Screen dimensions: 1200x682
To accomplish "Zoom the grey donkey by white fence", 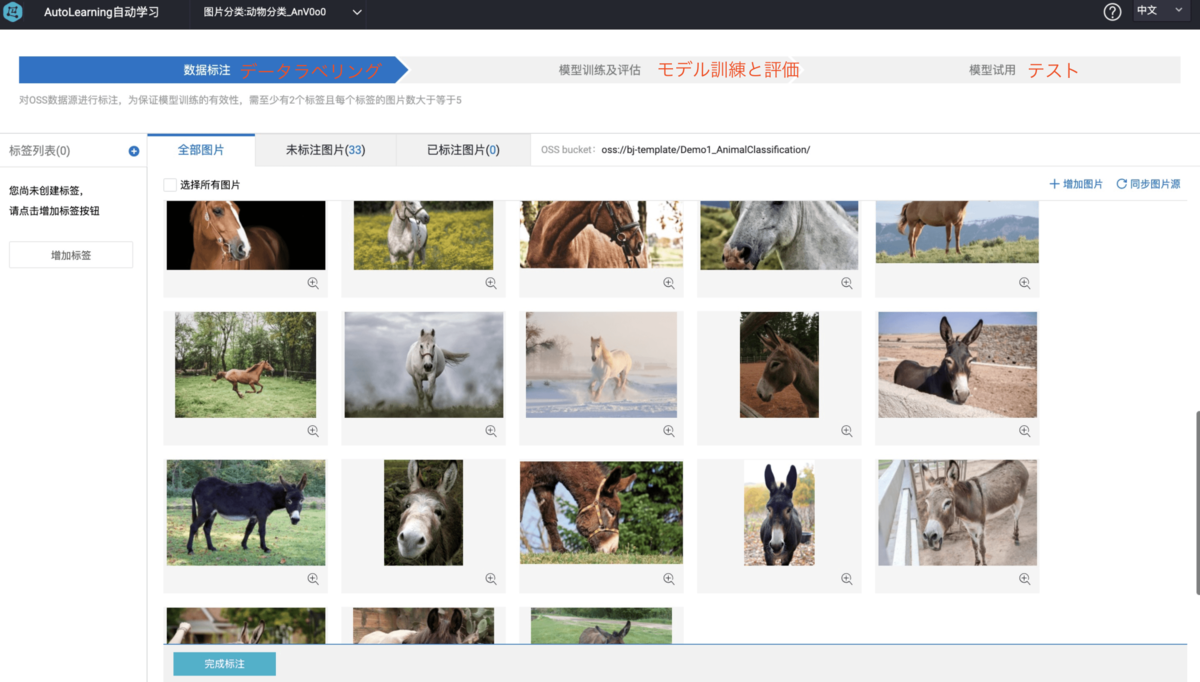I will pyautogui.click(x=1025, y=579).
